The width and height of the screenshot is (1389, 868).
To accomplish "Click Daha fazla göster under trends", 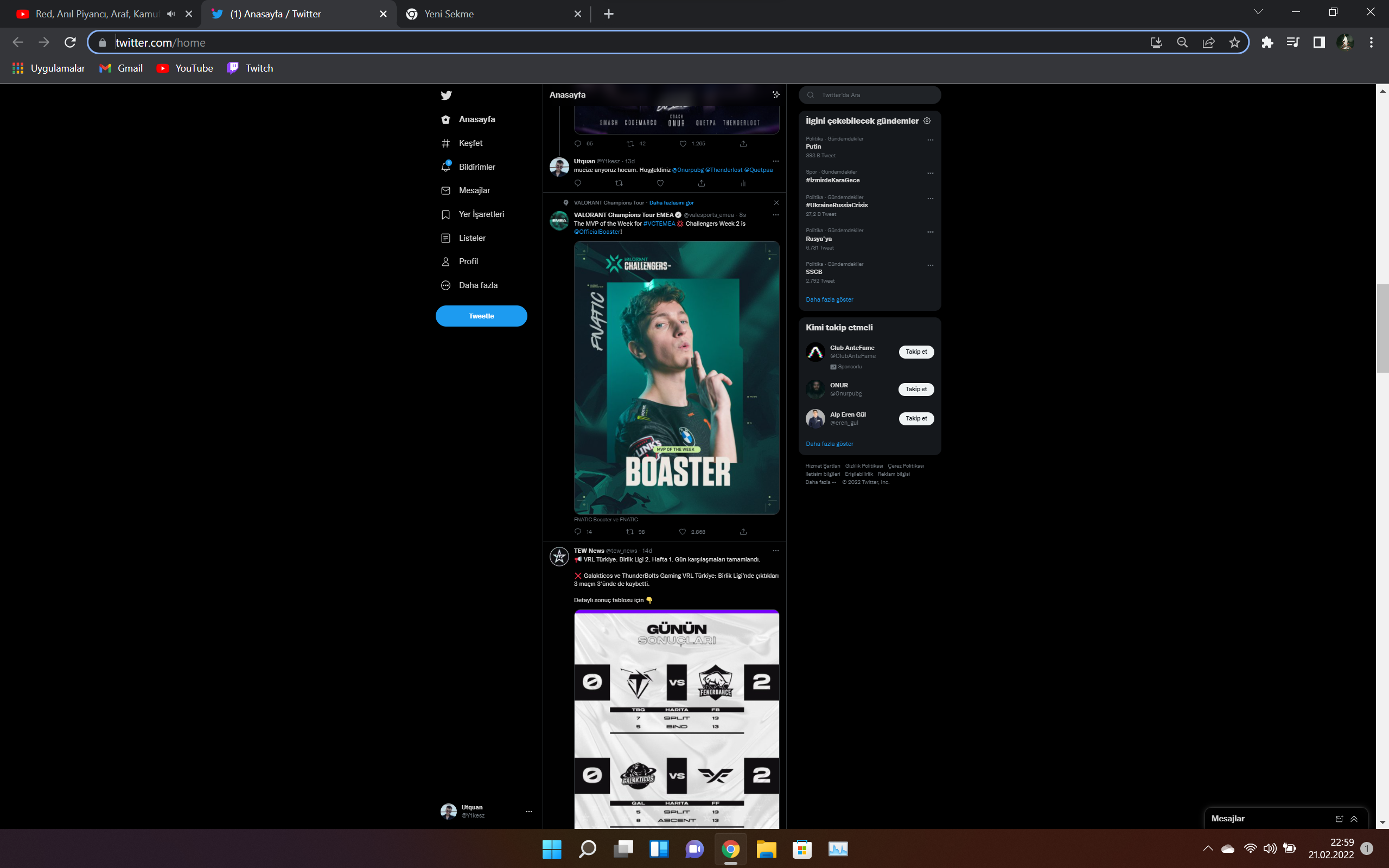I will click(x=829, y=299).
